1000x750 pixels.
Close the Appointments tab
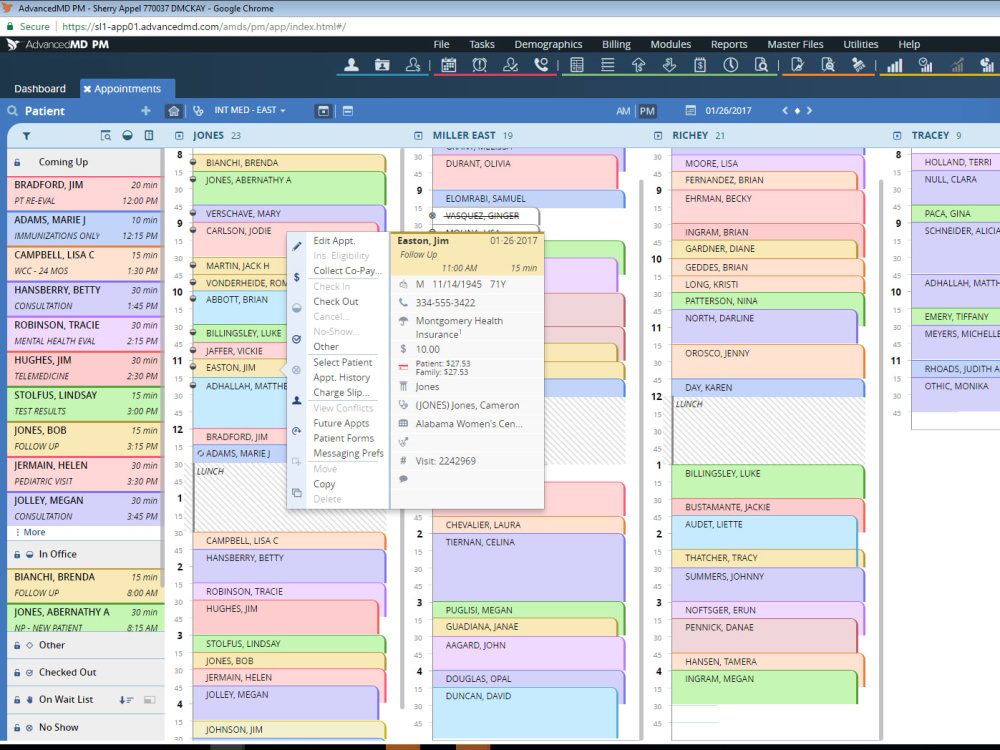pyautogui.click(x=87, y=89)
